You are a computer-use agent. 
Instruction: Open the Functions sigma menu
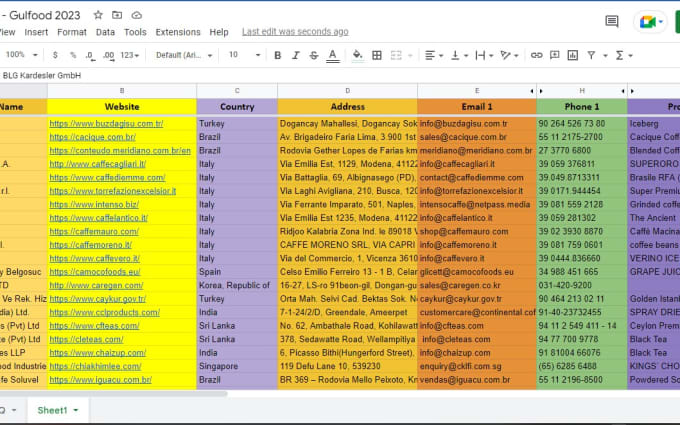(620, 55)
